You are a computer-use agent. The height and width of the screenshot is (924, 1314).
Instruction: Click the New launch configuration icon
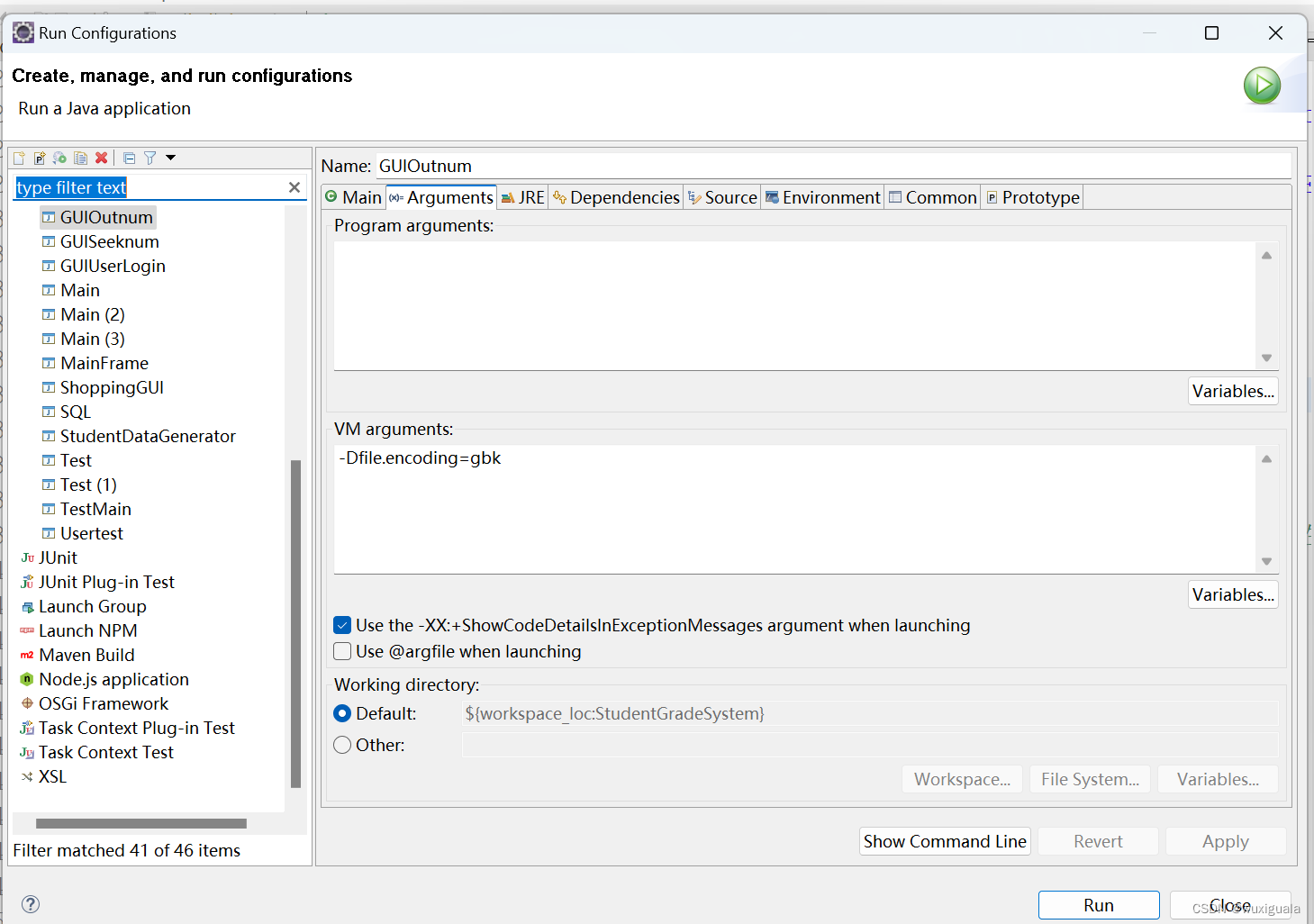[x=19, y=158]
